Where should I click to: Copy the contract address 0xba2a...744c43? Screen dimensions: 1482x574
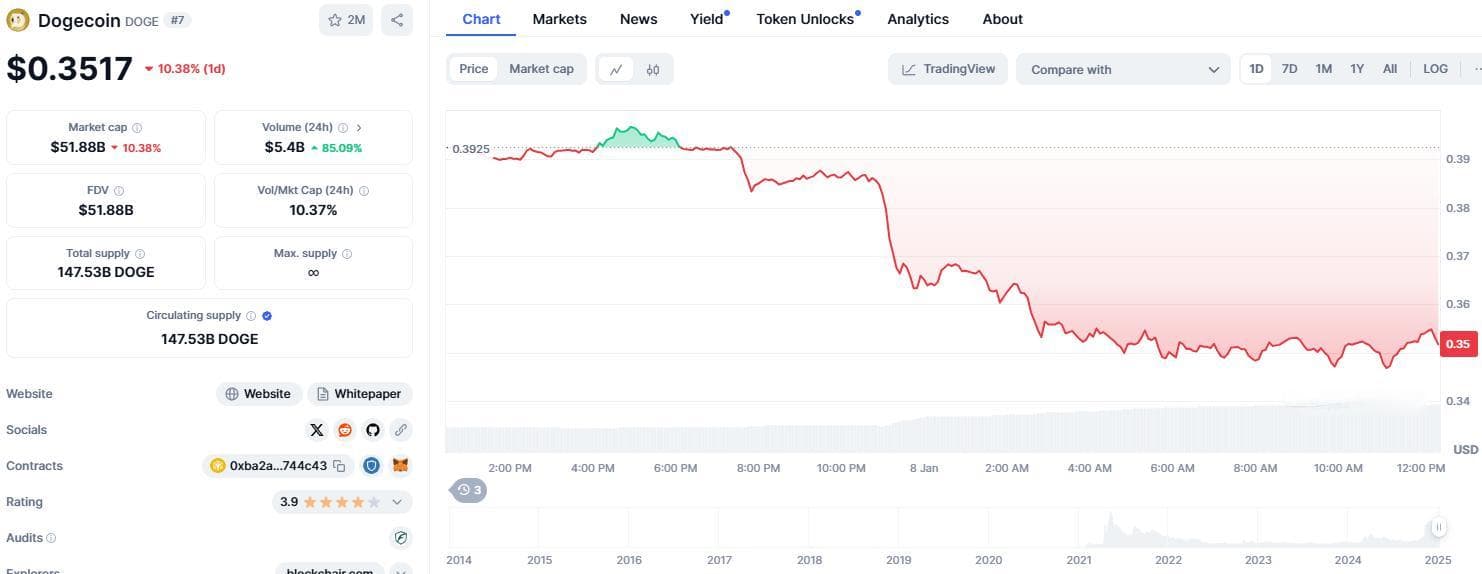click(339, 466)
